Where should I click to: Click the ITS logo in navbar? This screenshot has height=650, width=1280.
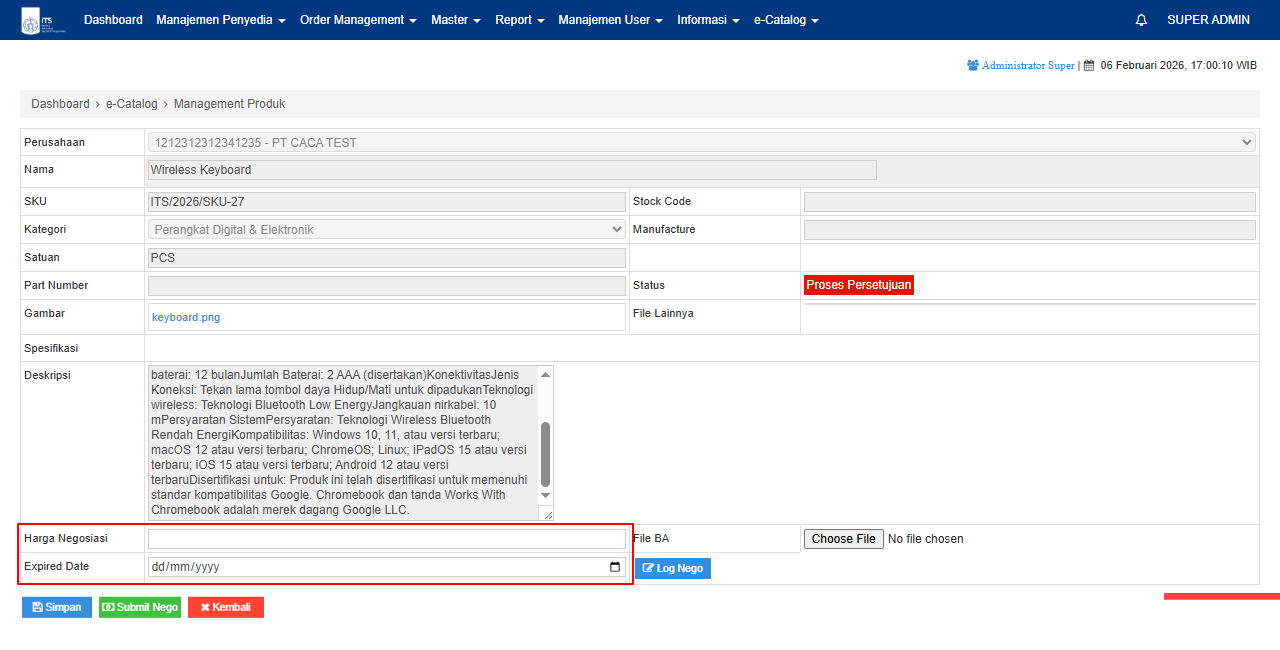tap(41, 21)
